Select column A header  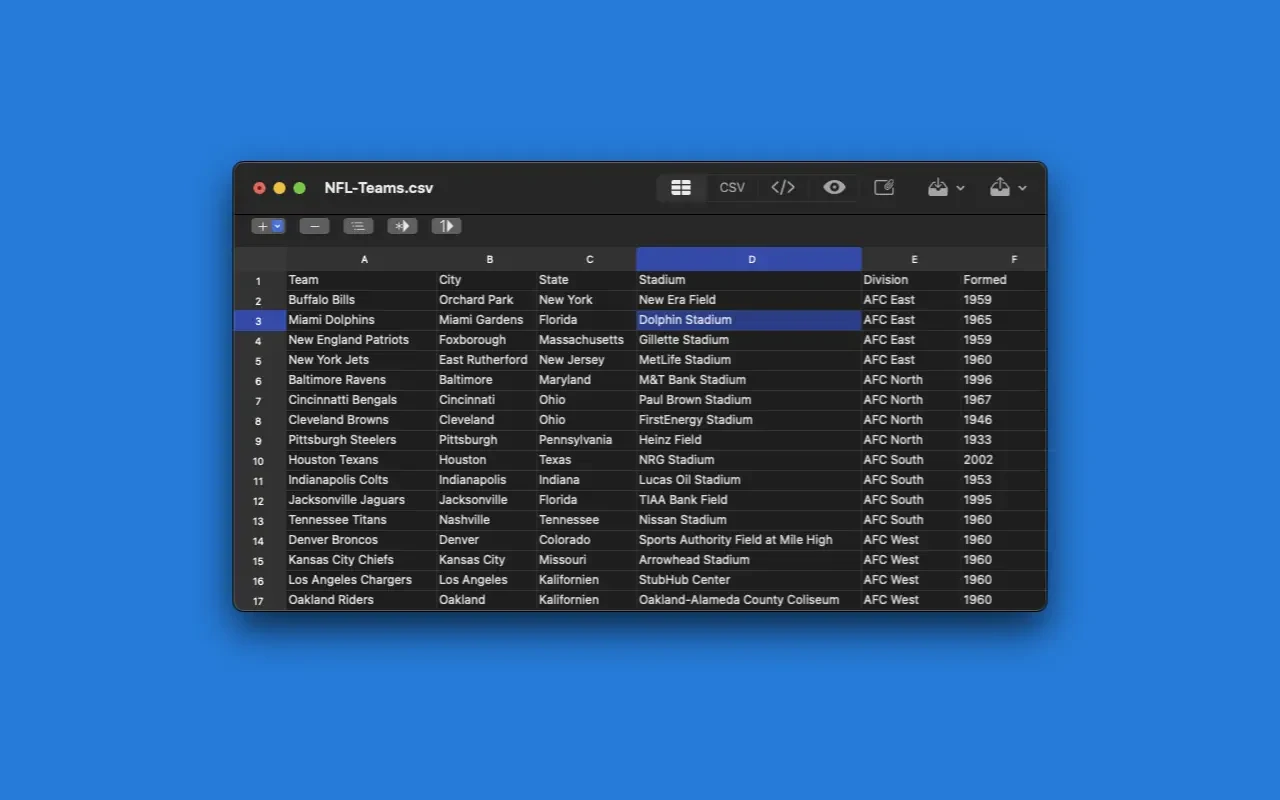tap(364, 259)
